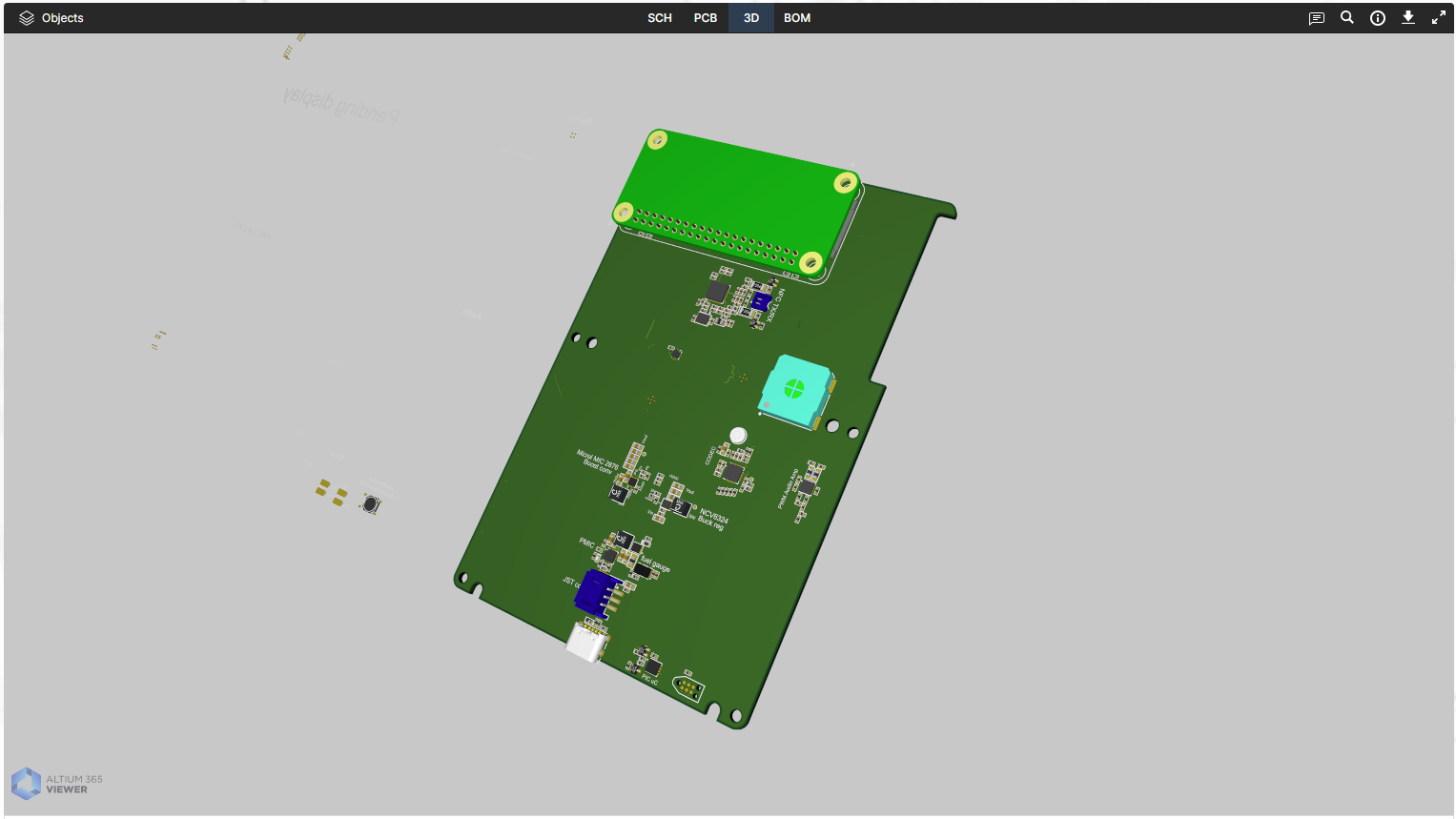Click the Altium 365 Viewer logo
This screenshot has height=819, width=1456.
click(x=57, y=784)
